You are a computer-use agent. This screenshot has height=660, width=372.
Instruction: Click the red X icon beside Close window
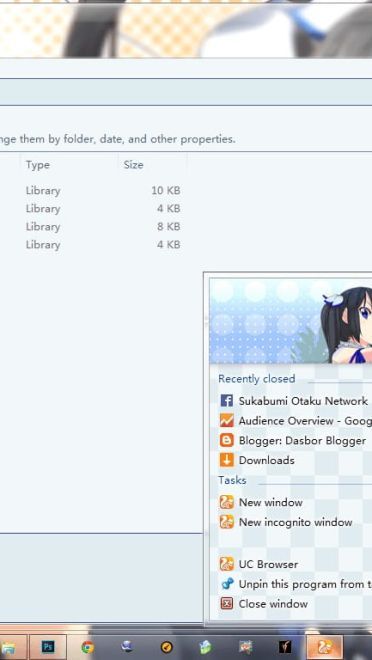(227, 604)
